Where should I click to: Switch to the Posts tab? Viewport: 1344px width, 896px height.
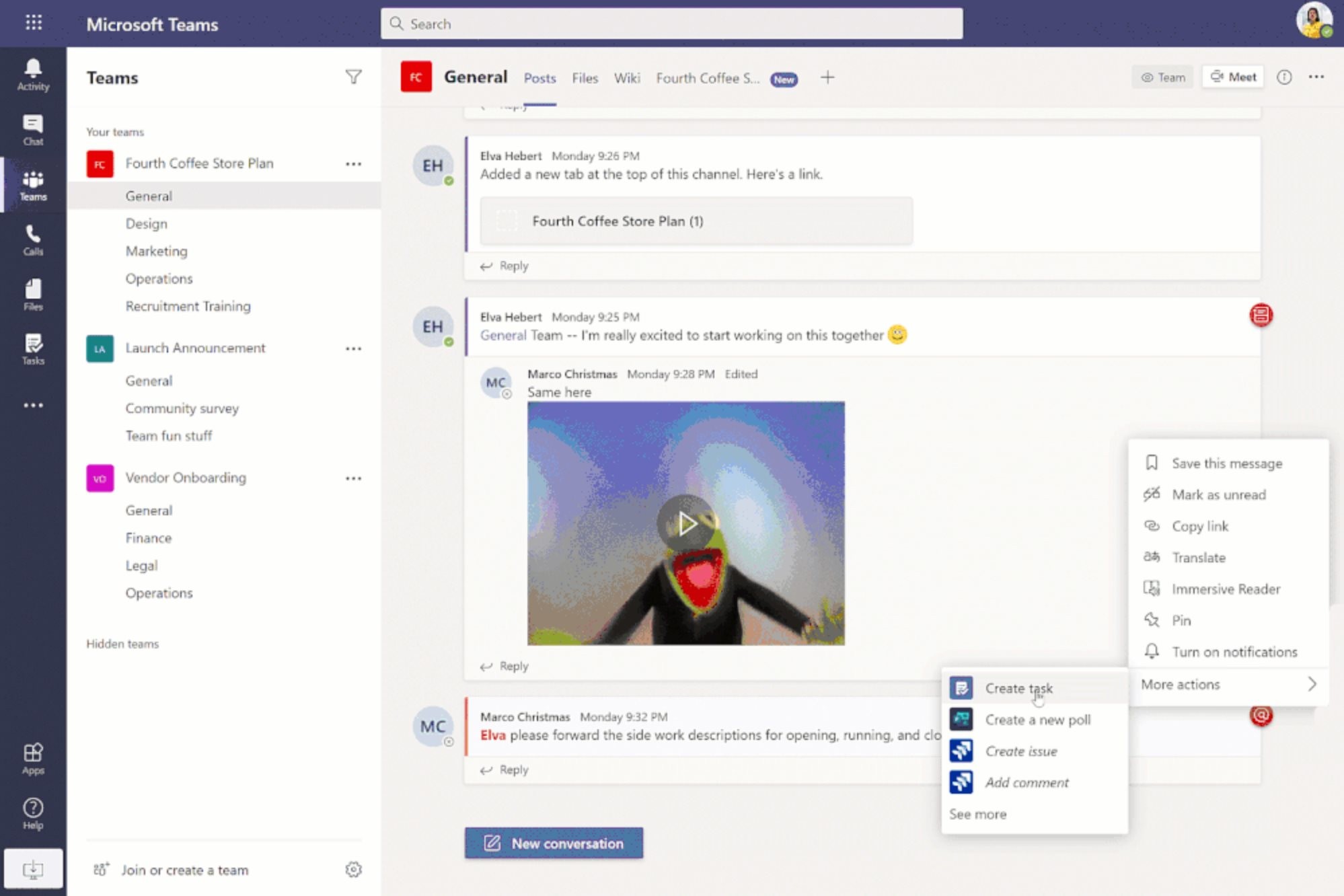pos(539,78)
